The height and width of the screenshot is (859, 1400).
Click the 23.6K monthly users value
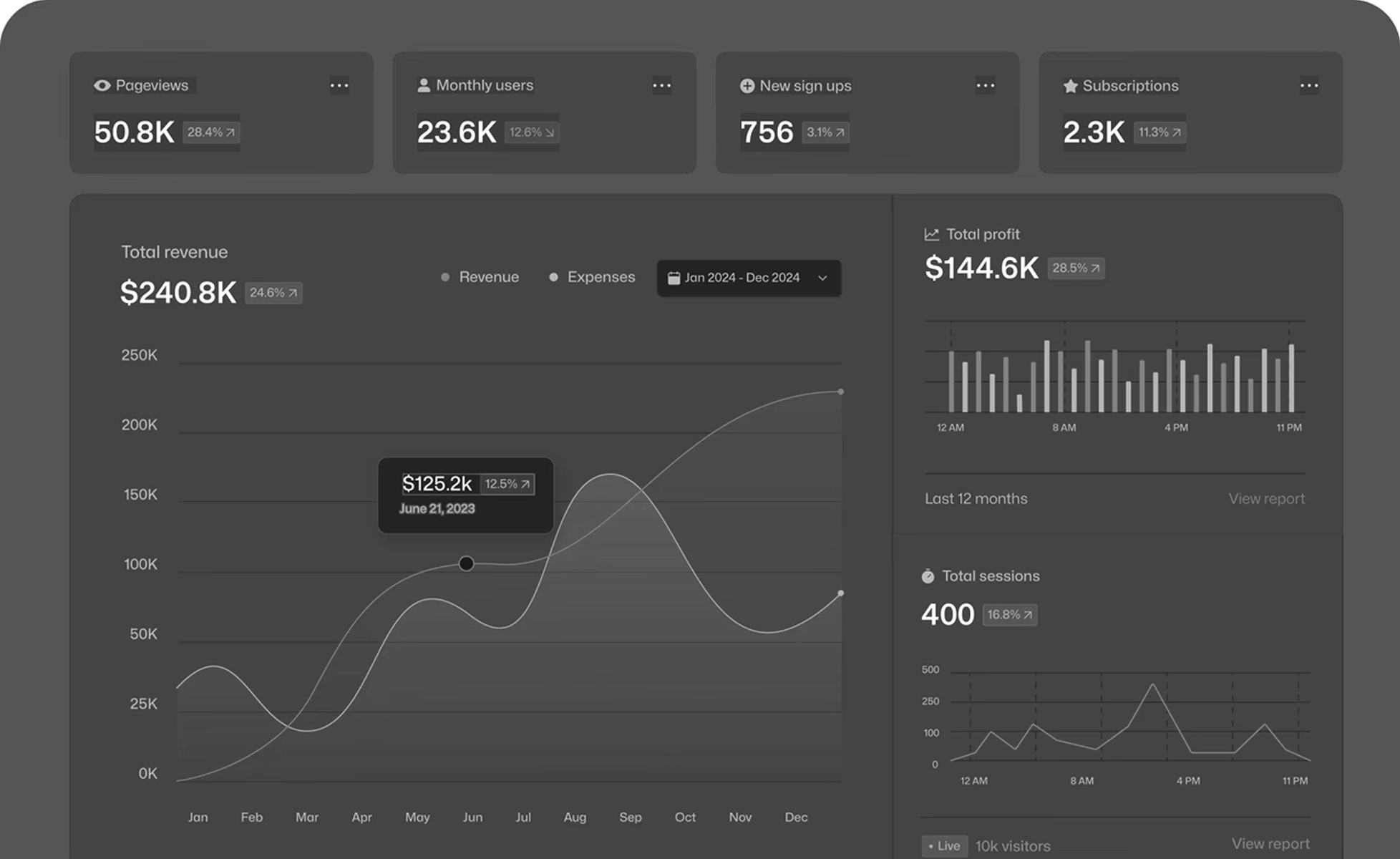click(x=457, y=132)
